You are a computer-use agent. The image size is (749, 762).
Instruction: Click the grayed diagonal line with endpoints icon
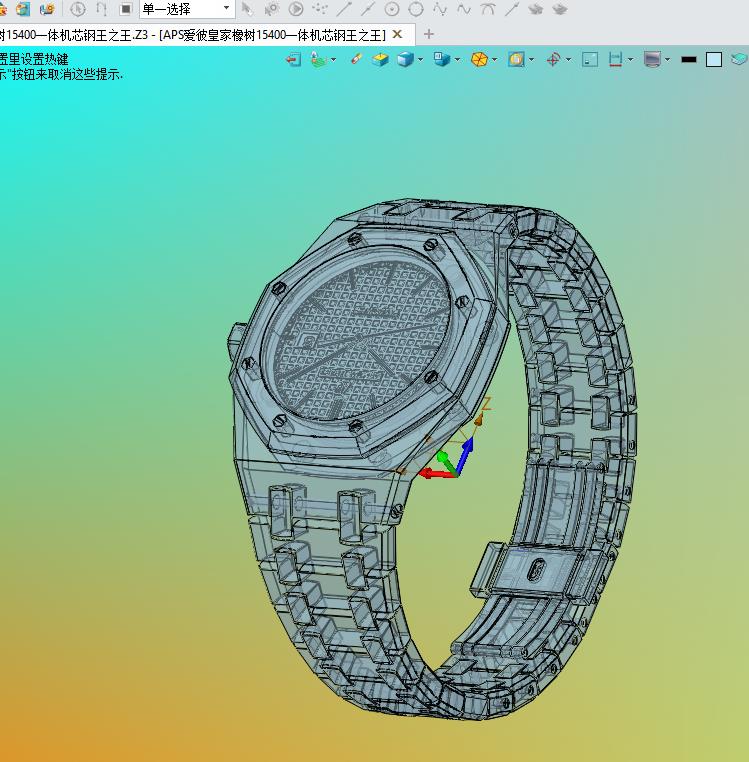click(512, 9)
